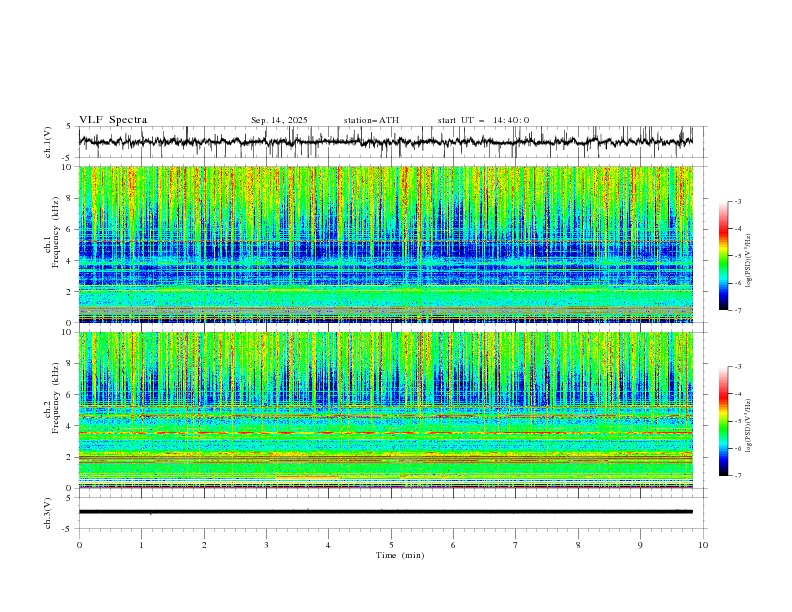Click the upper colorbar 'log(PSD)(V²/Hz)' label
The image size is (792, 612).
click(749, 261)
